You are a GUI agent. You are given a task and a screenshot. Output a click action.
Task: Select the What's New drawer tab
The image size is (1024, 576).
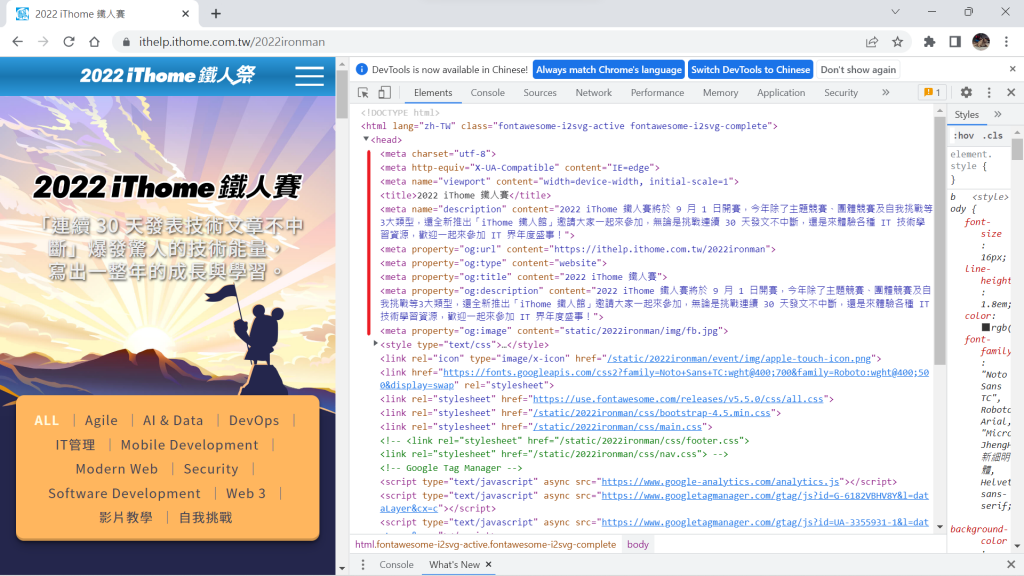[454, 564]
